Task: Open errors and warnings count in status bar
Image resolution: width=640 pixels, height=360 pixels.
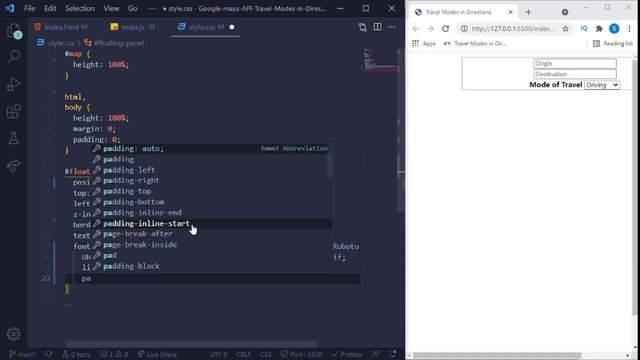Action: click(114, 354)
